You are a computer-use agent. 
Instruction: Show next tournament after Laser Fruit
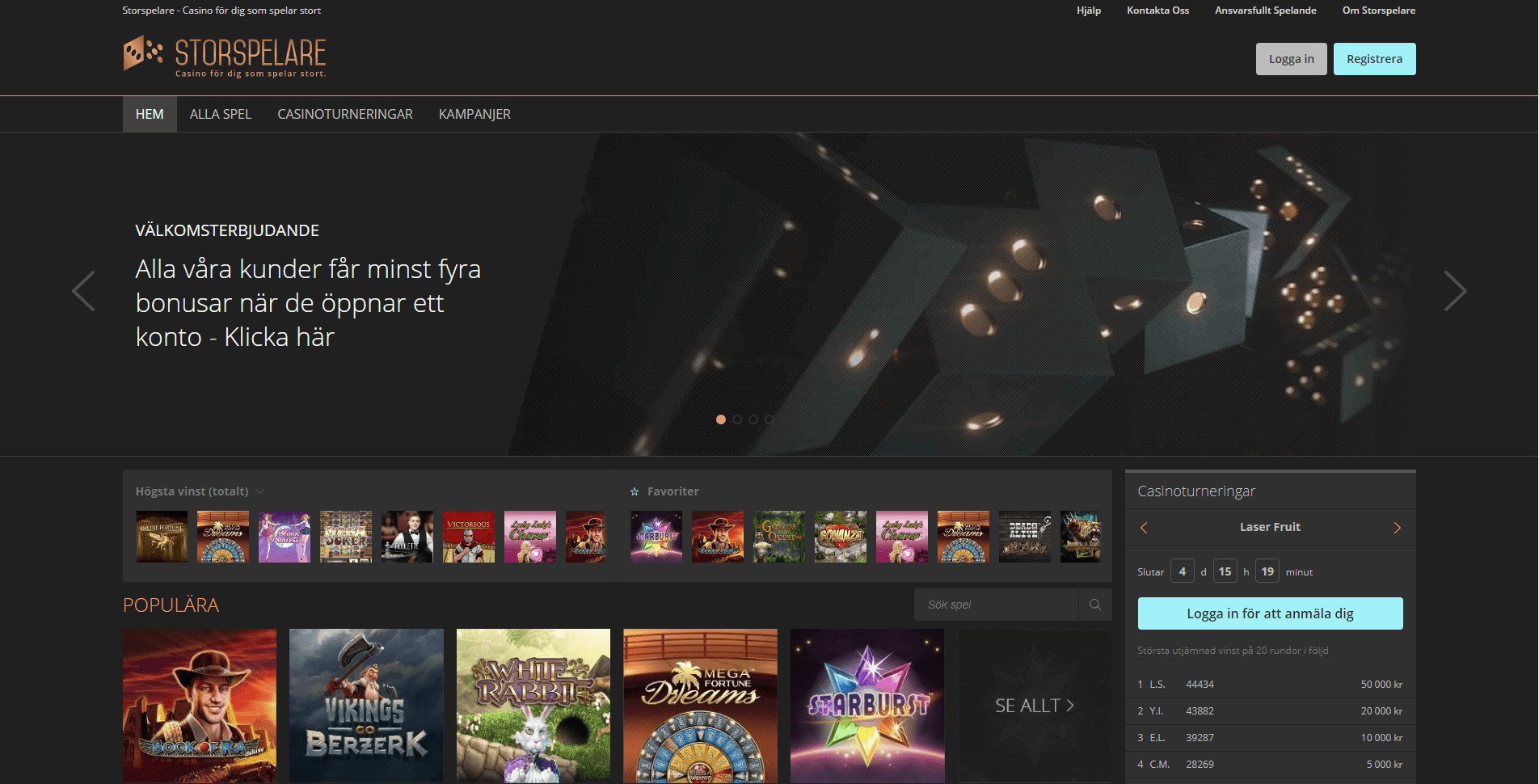(1397, 528)
